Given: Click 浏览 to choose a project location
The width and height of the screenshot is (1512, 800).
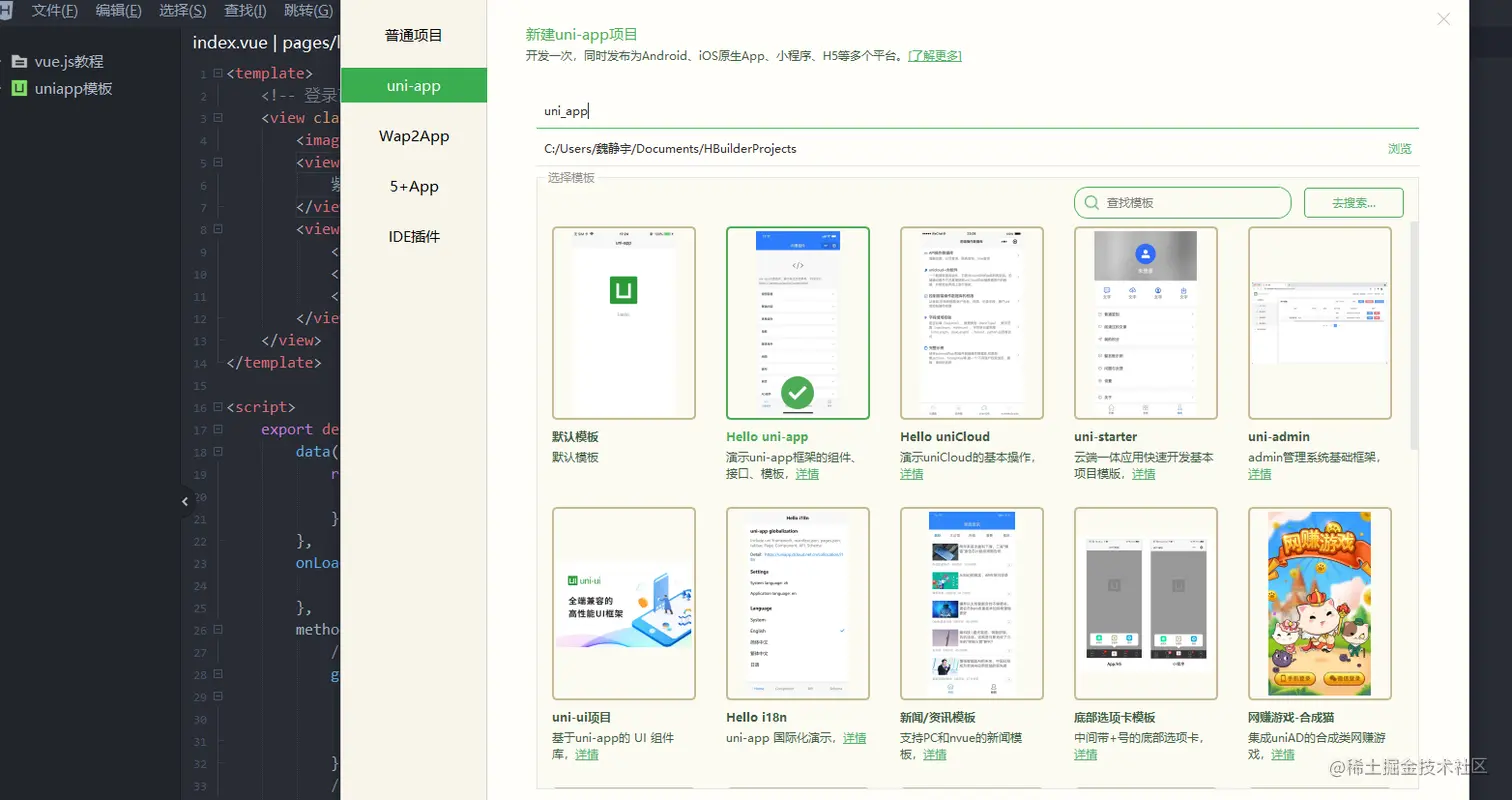Looking at the screenshot, I should pyautogui.click(x=1399, y=146).
